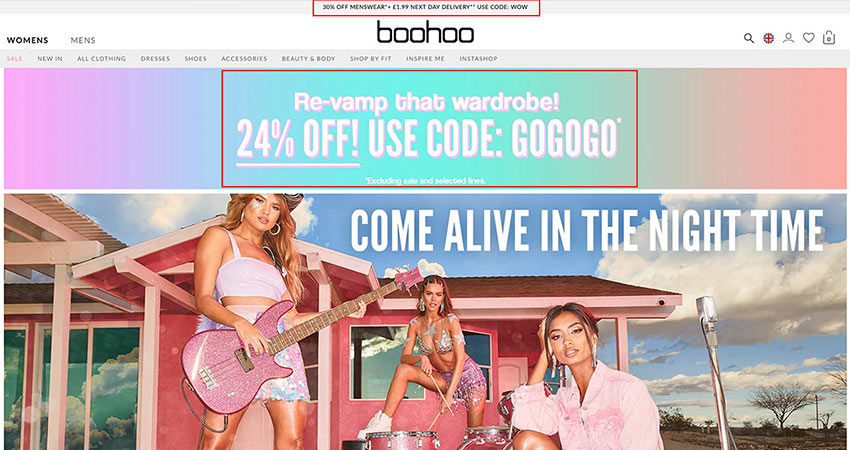
Task: Click the boohoo logo
Action: pos(425,32)
